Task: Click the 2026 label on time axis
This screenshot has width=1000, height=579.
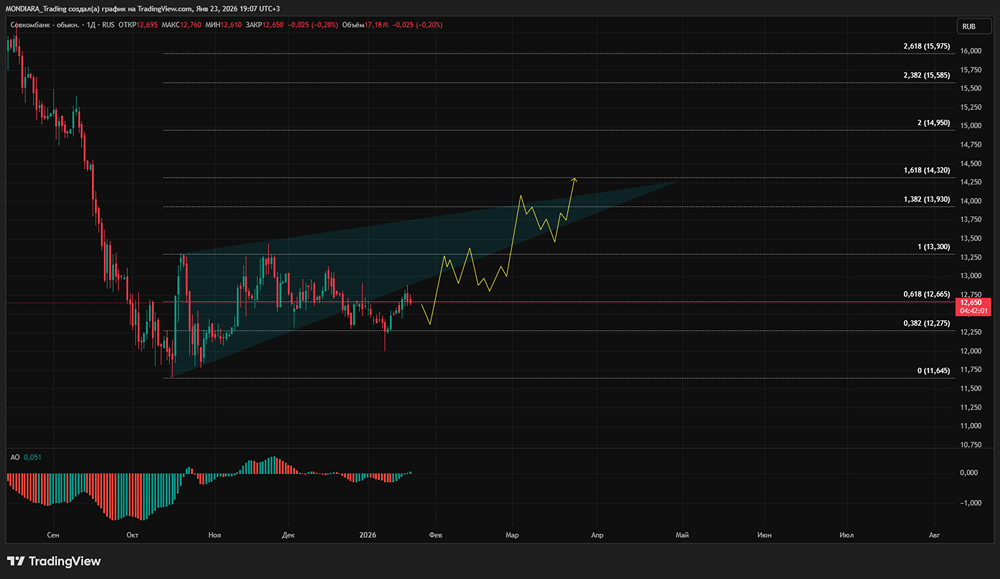Action: coord(368,535)
